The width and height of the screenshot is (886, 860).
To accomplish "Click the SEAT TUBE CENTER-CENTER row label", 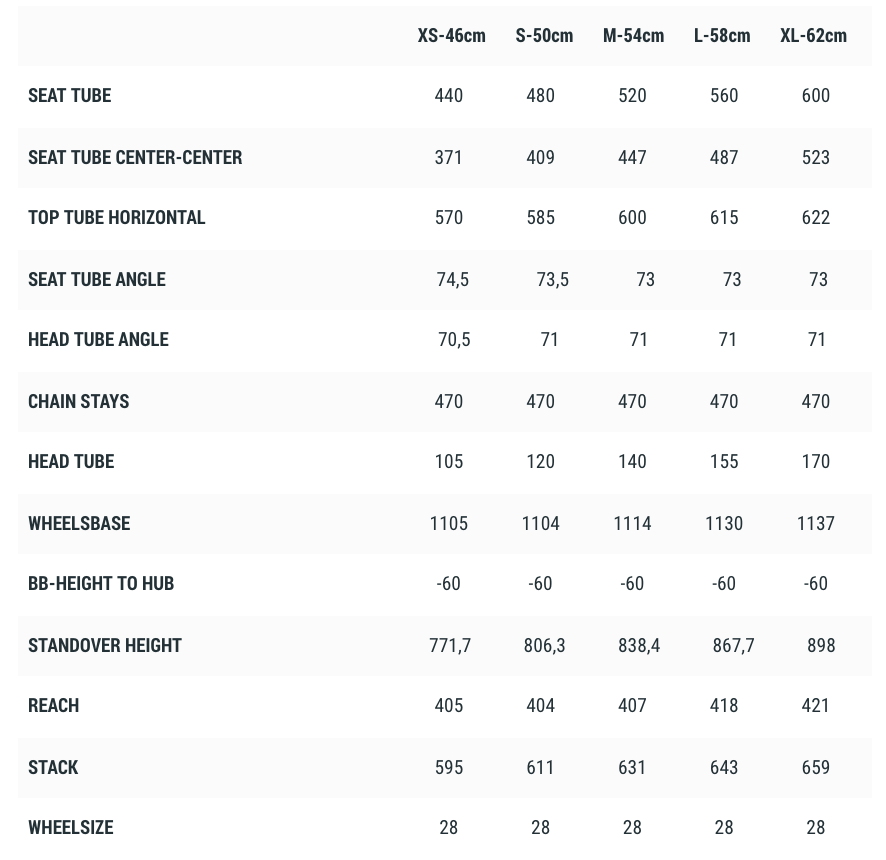I will [x=135, y=158].
